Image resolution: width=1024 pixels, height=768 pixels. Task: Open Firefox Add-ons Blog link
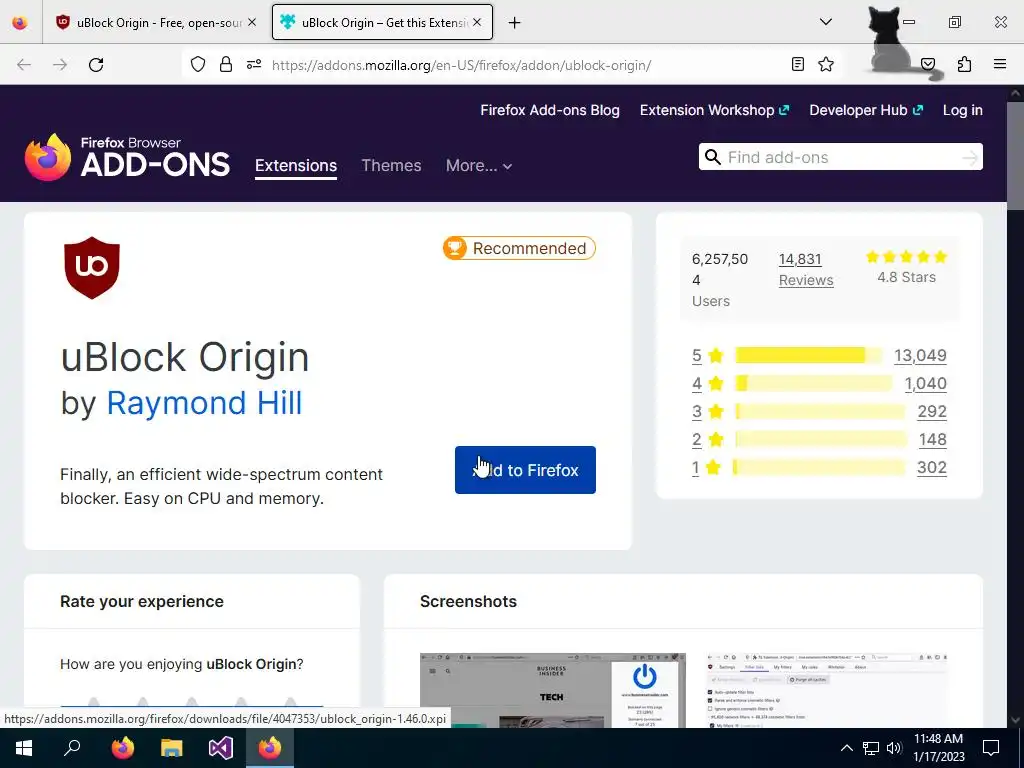pyautogui.click(x=550, y=110)
